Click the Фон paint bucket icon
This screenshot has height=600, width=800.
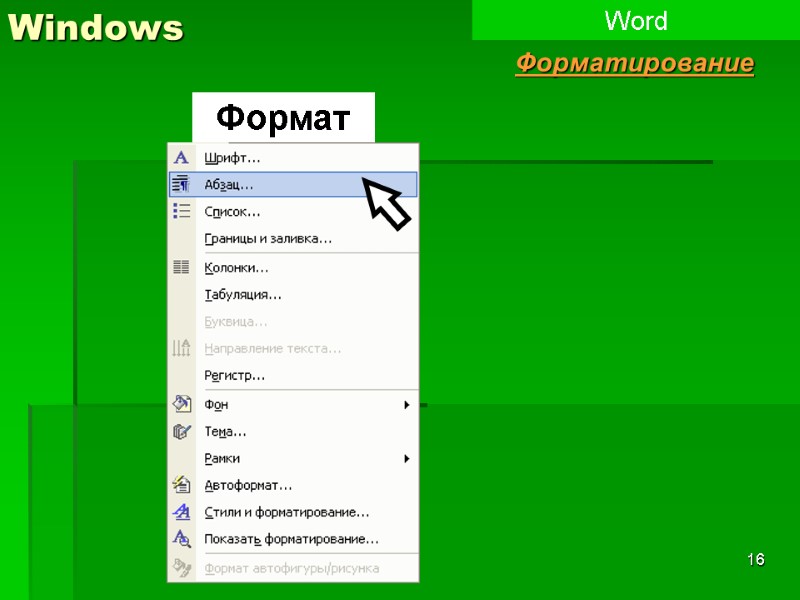point(182,404)
